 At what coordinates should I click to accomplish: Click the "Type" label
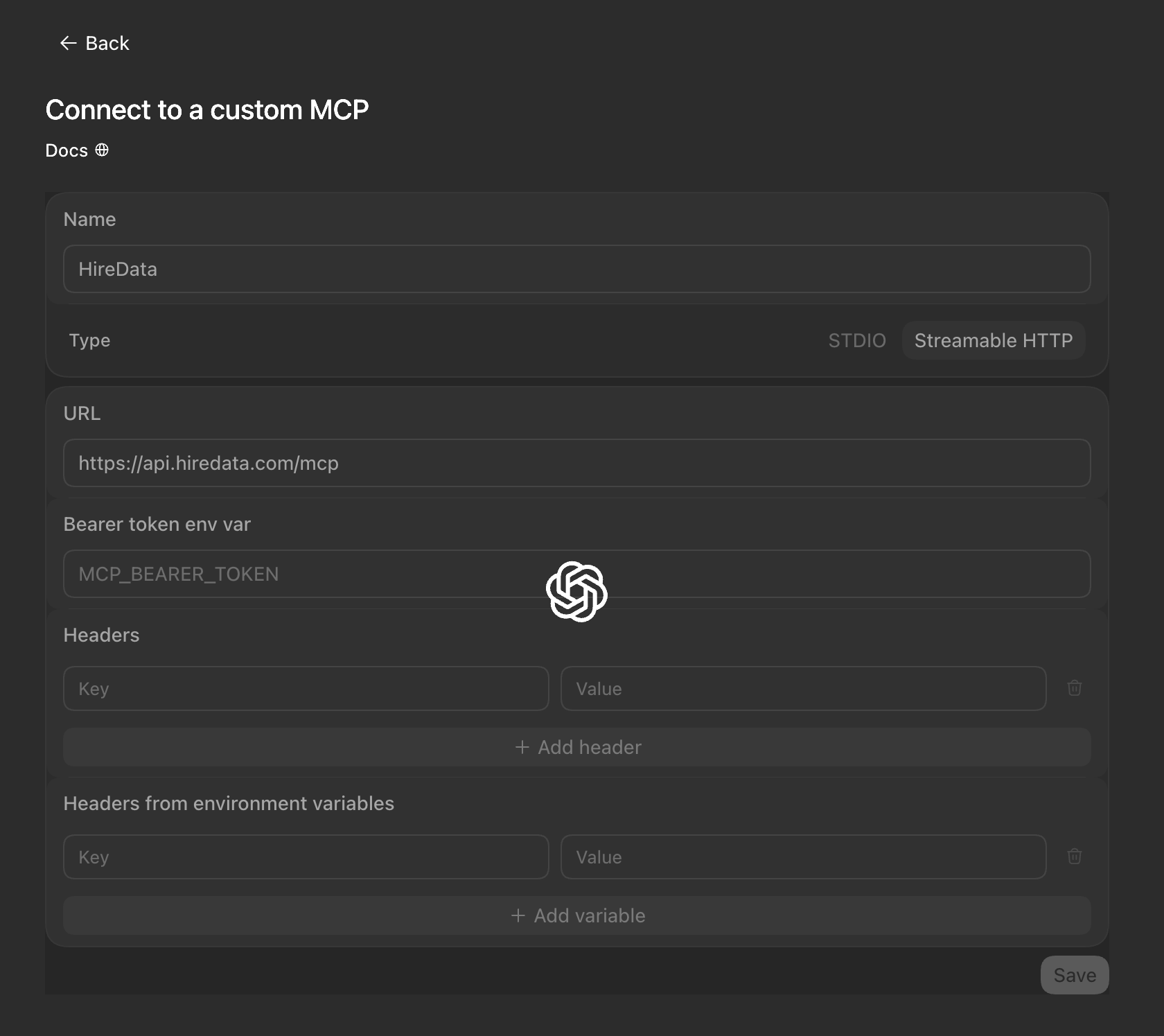(89, 340)
